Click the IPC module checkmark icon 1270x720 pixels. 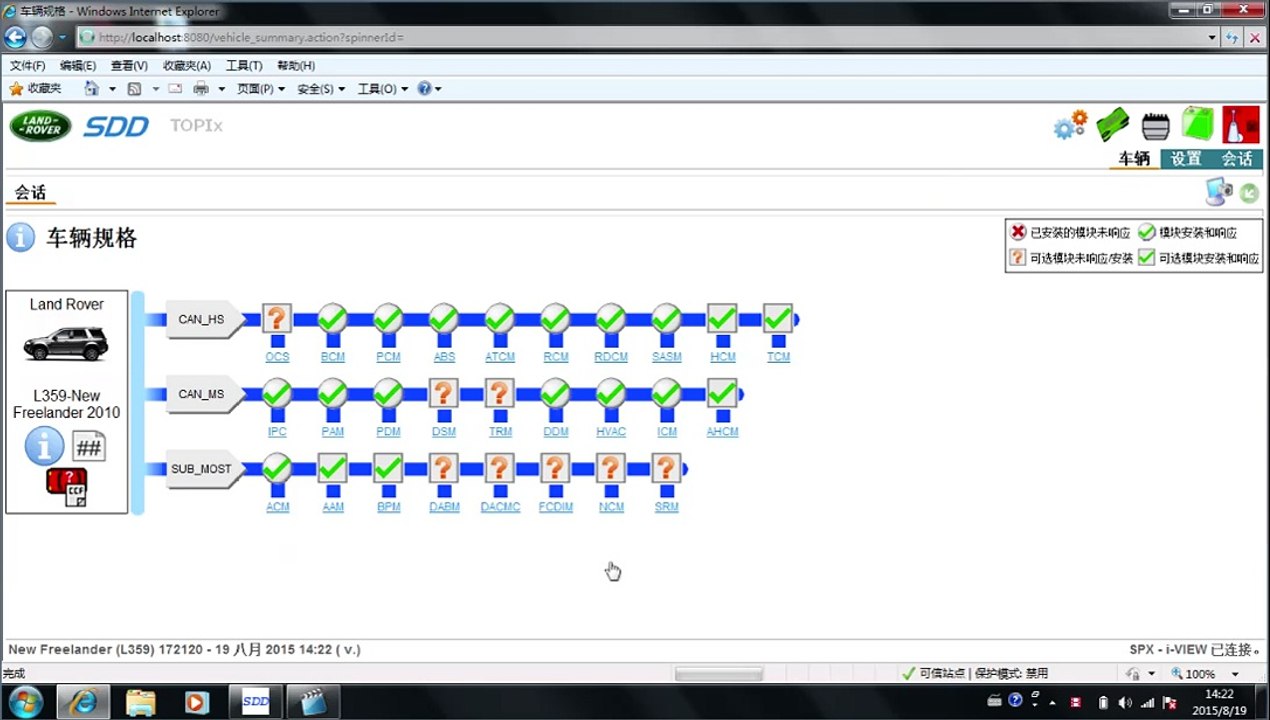pos(277,394)
